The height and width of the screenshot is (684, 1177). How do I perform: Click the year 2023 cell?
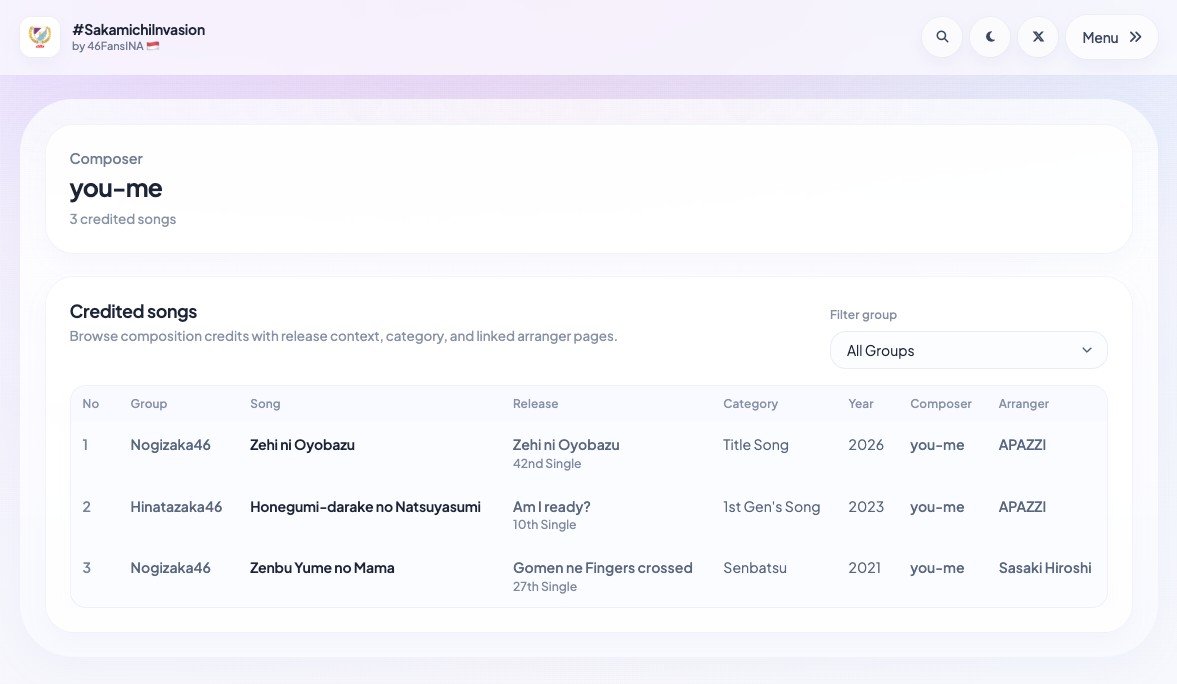click(866, 507)
